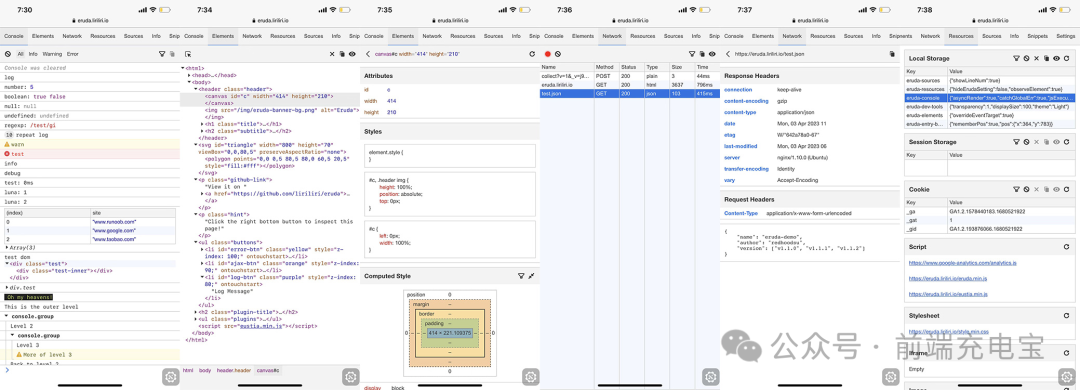Expand the h2 class="subtitle" node
1080x390 pixels.
pyautogui.click(x=202, y=130)
